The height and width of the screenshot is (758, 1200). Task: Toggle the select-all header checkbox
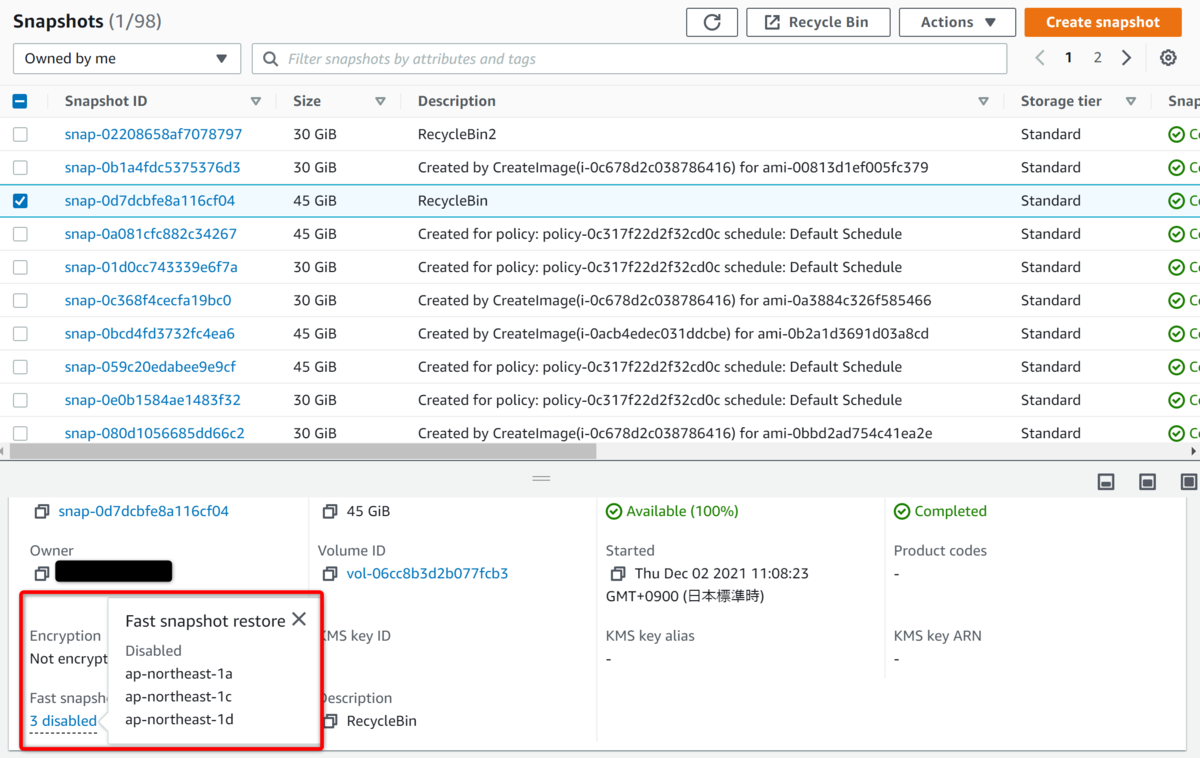pyautogui.click(x=20, y=101)
